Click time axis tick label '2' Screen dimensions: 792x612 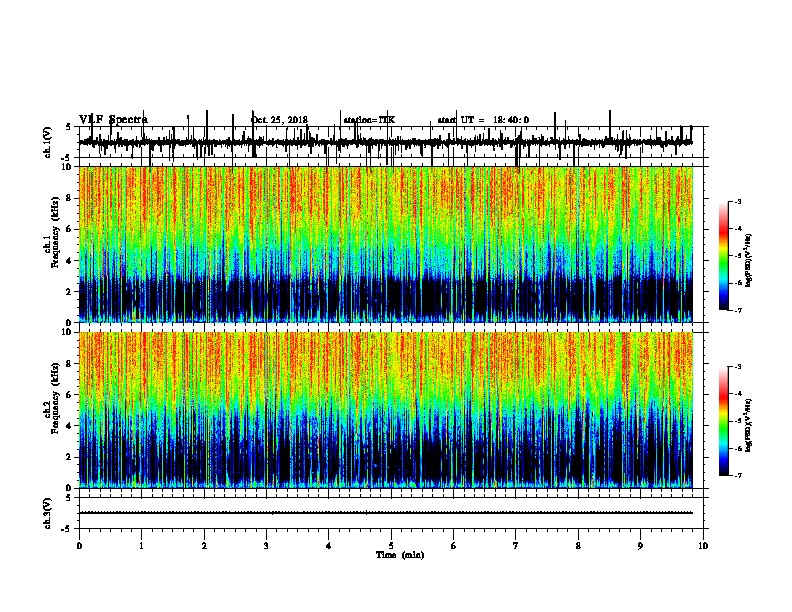204,546
